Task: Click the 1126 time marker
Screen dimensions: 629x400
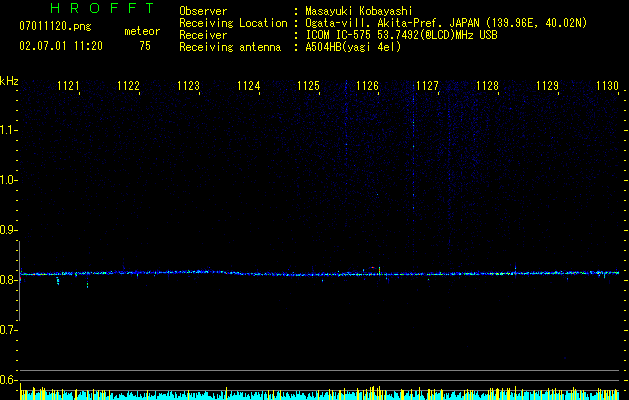Action: (367, 86)
